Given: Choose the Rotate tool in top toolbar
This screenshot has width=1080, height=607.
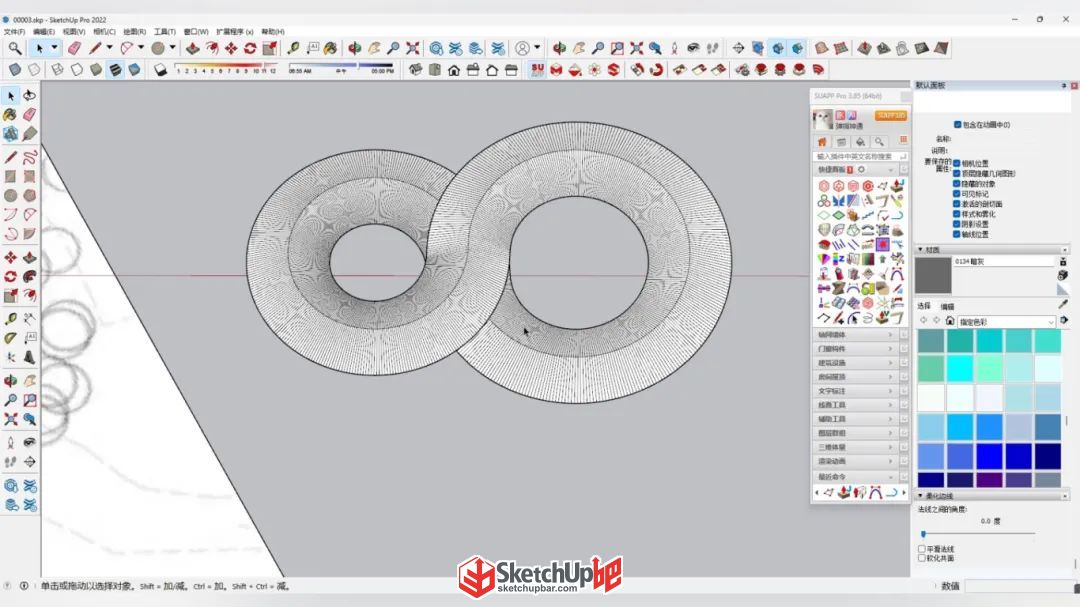Looking at the screenshot, I should point(250,48).
